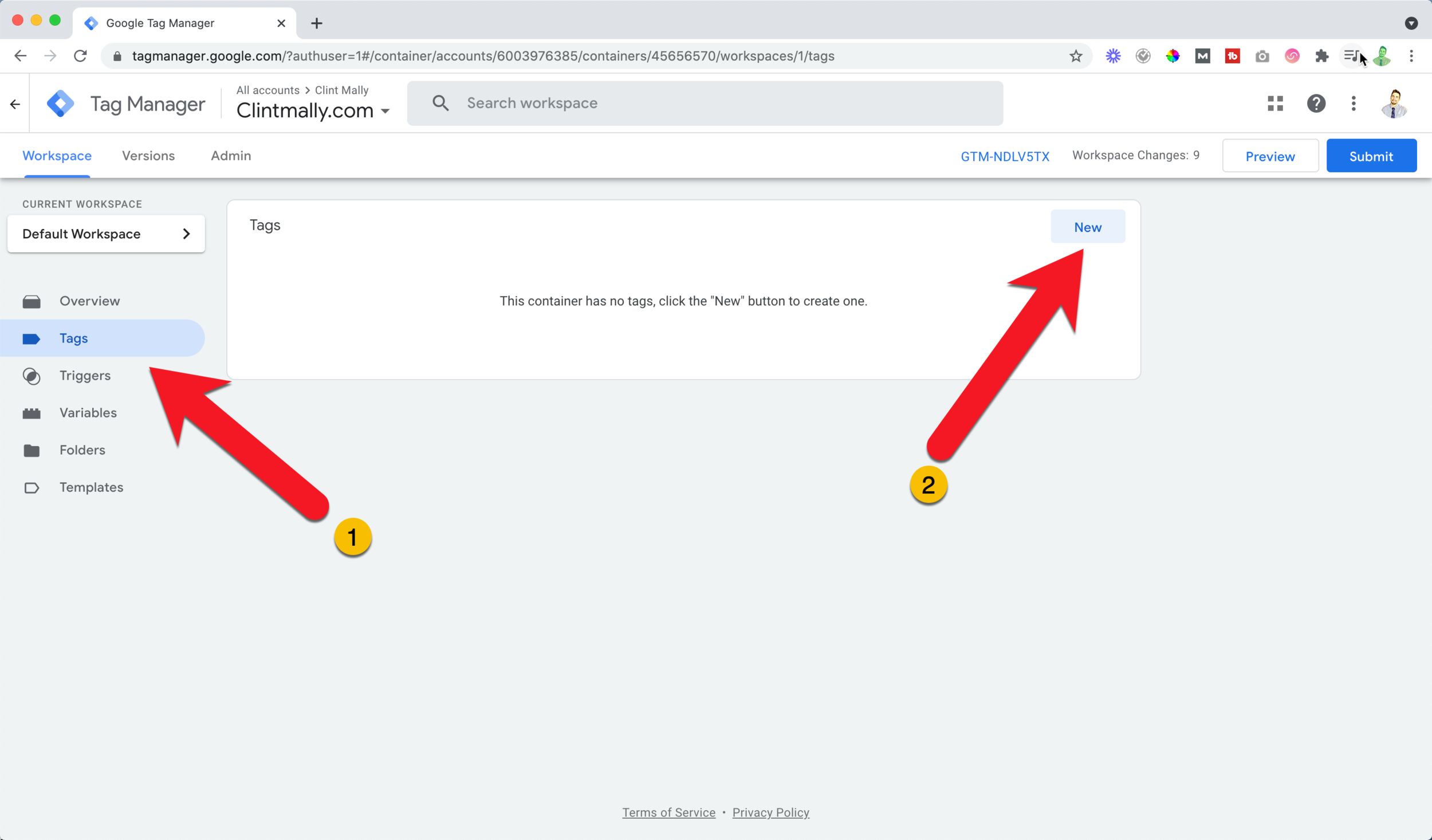This screenshot has height=840, width=1432.
Task: Focus the Search workspace field
Action: tap(705, 103)
